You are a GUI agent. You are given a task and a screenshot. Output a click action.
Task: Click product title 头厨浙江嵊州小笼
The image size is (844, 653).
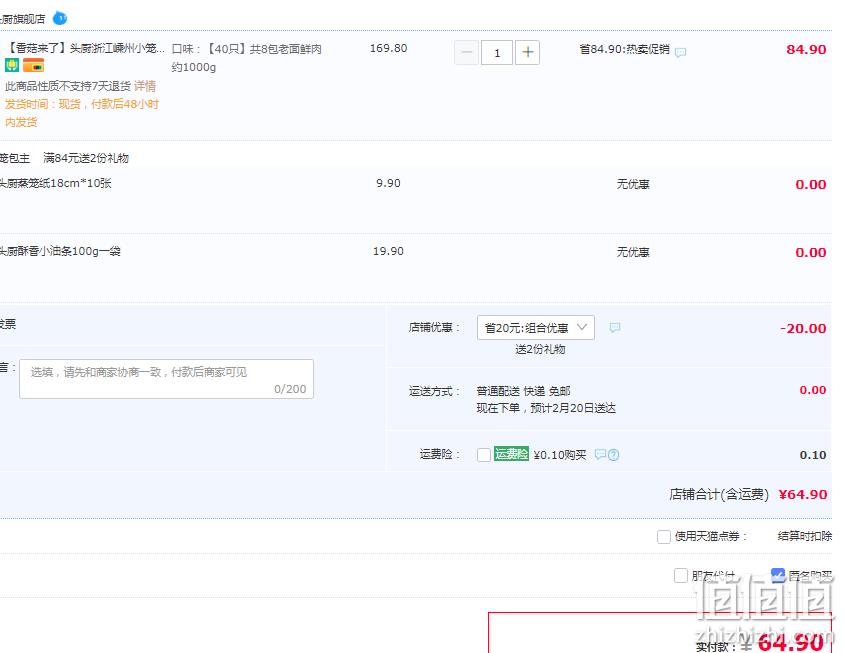click(85, 48)
